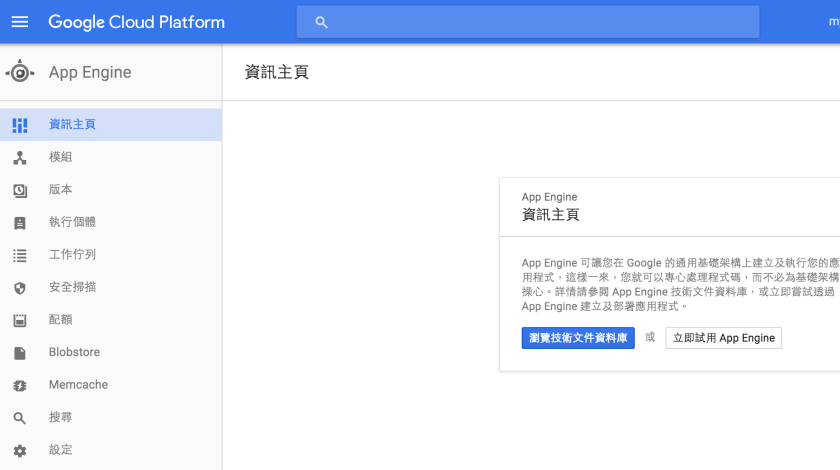The width and height of the screenshot is (840, 470).
Task: Click the 資訊主頁 dashboard icon in sidebar
Action: click(20, 125)
